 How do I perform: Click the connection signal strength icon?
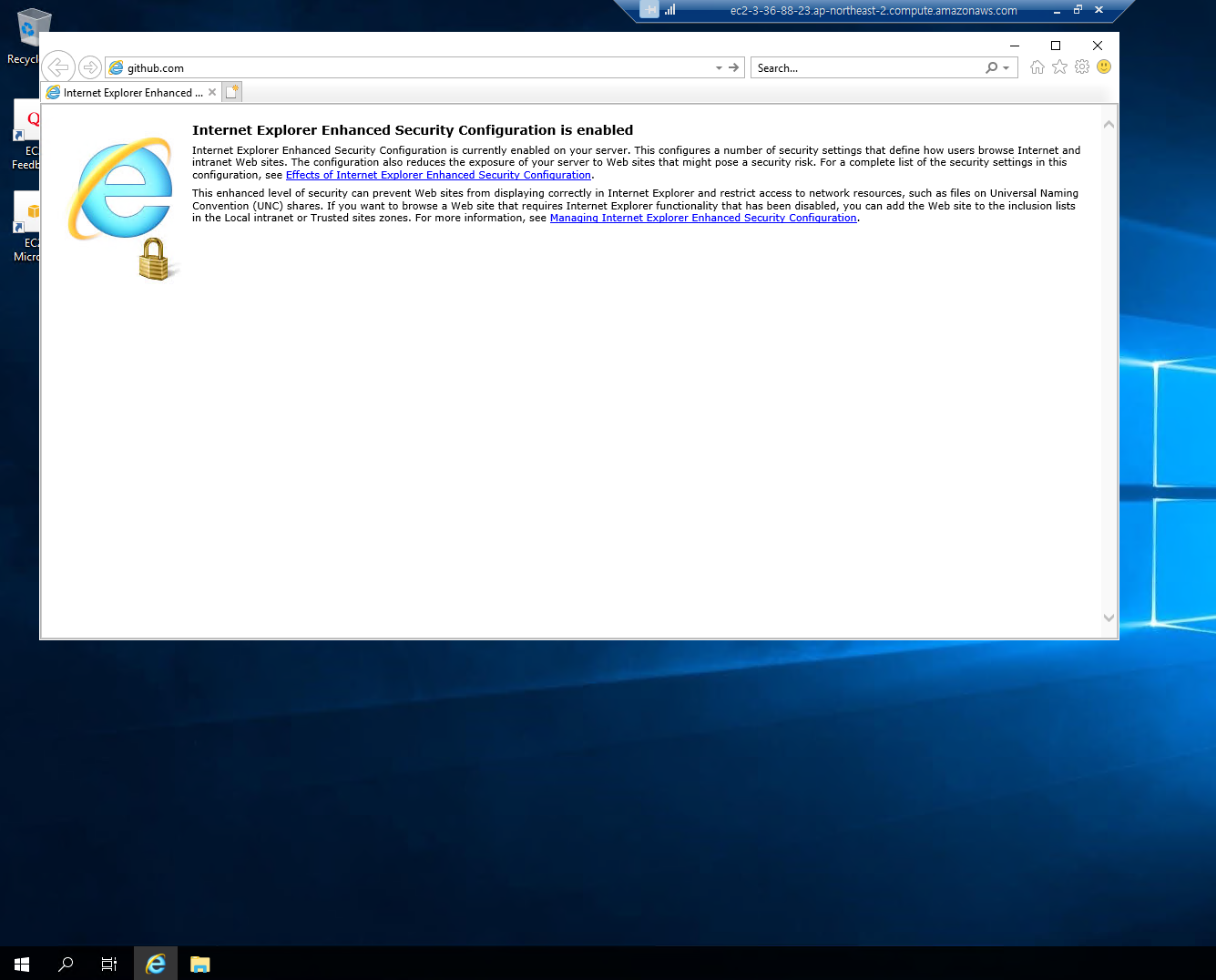point(670,10)
